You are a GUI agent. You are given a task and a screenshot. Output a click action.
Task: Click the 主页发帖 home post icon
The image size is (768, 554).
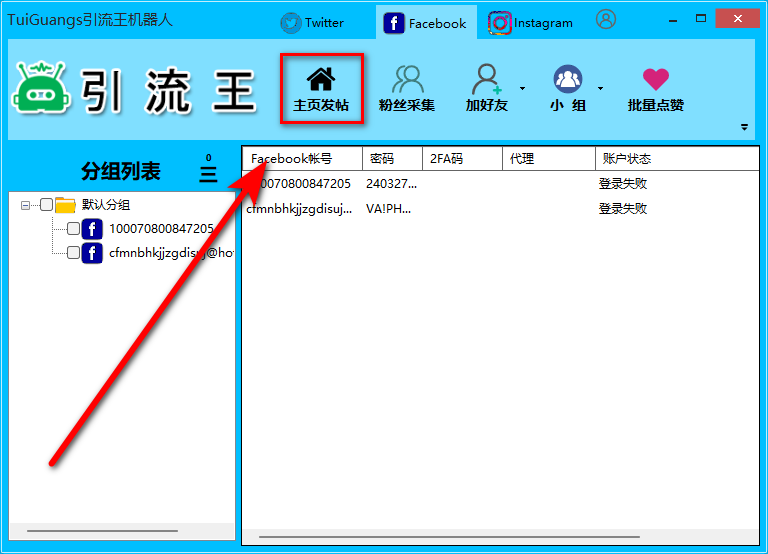[x=320, y=80]
